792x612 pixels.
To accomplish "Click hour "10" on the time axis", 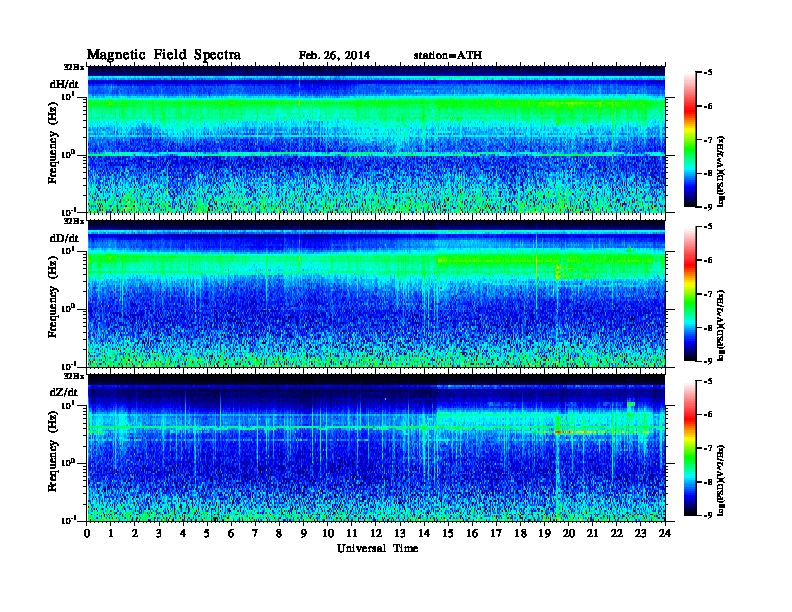I will tap(328, 533).
